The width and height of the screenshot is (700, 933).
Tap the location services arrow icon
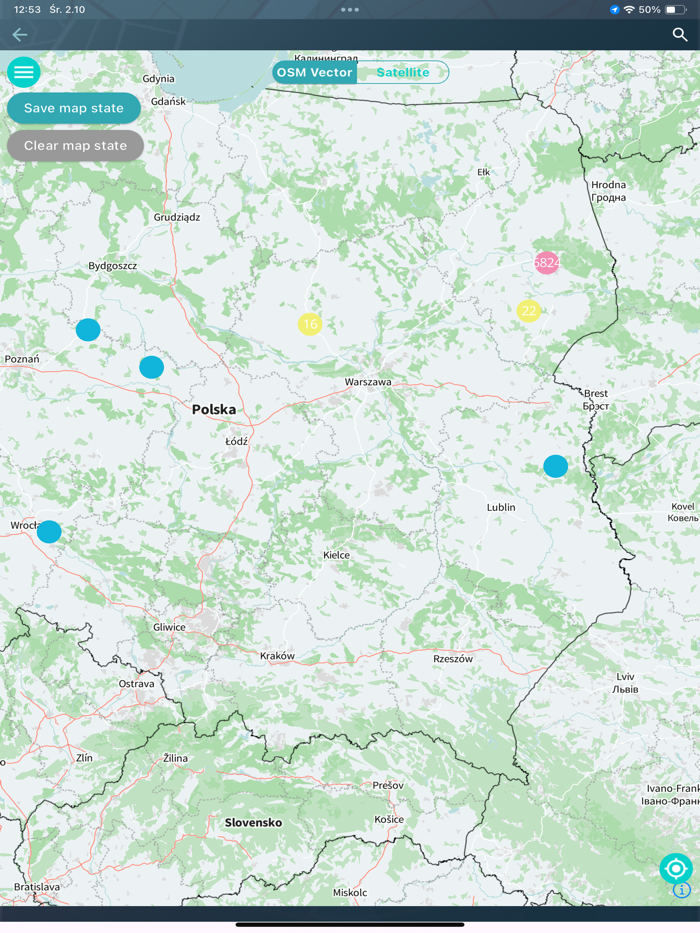(x=615, y=10)
